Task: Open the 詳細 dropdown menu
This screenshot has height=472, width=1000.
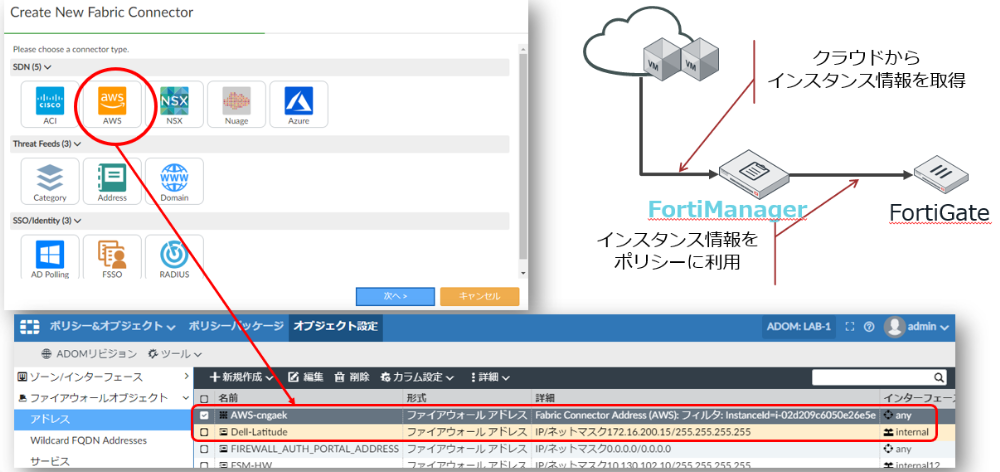Action: pos(489,377)
